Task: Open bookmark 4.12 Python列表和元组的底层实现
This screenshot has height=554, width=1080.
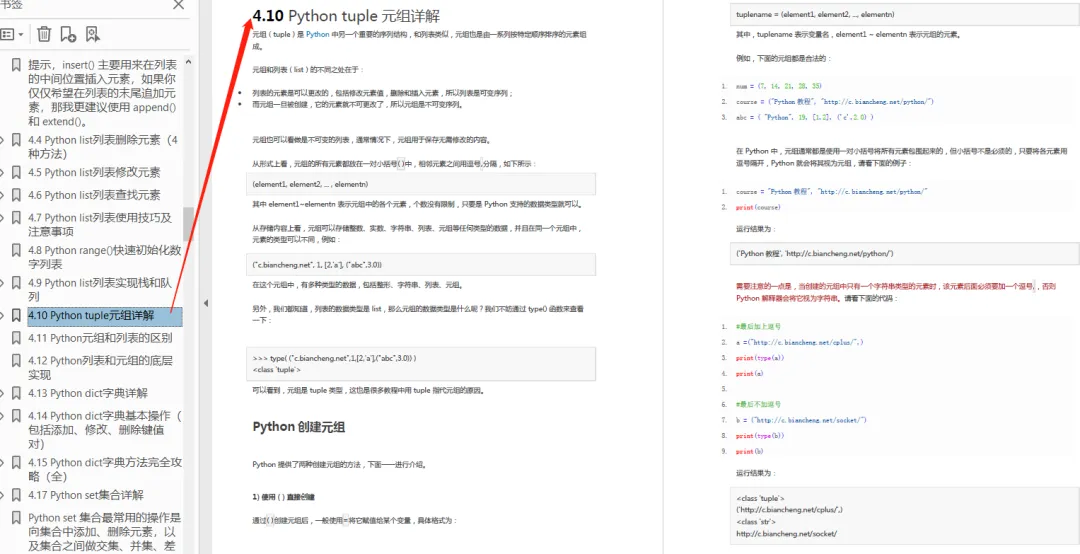Action: coord(101,367)
